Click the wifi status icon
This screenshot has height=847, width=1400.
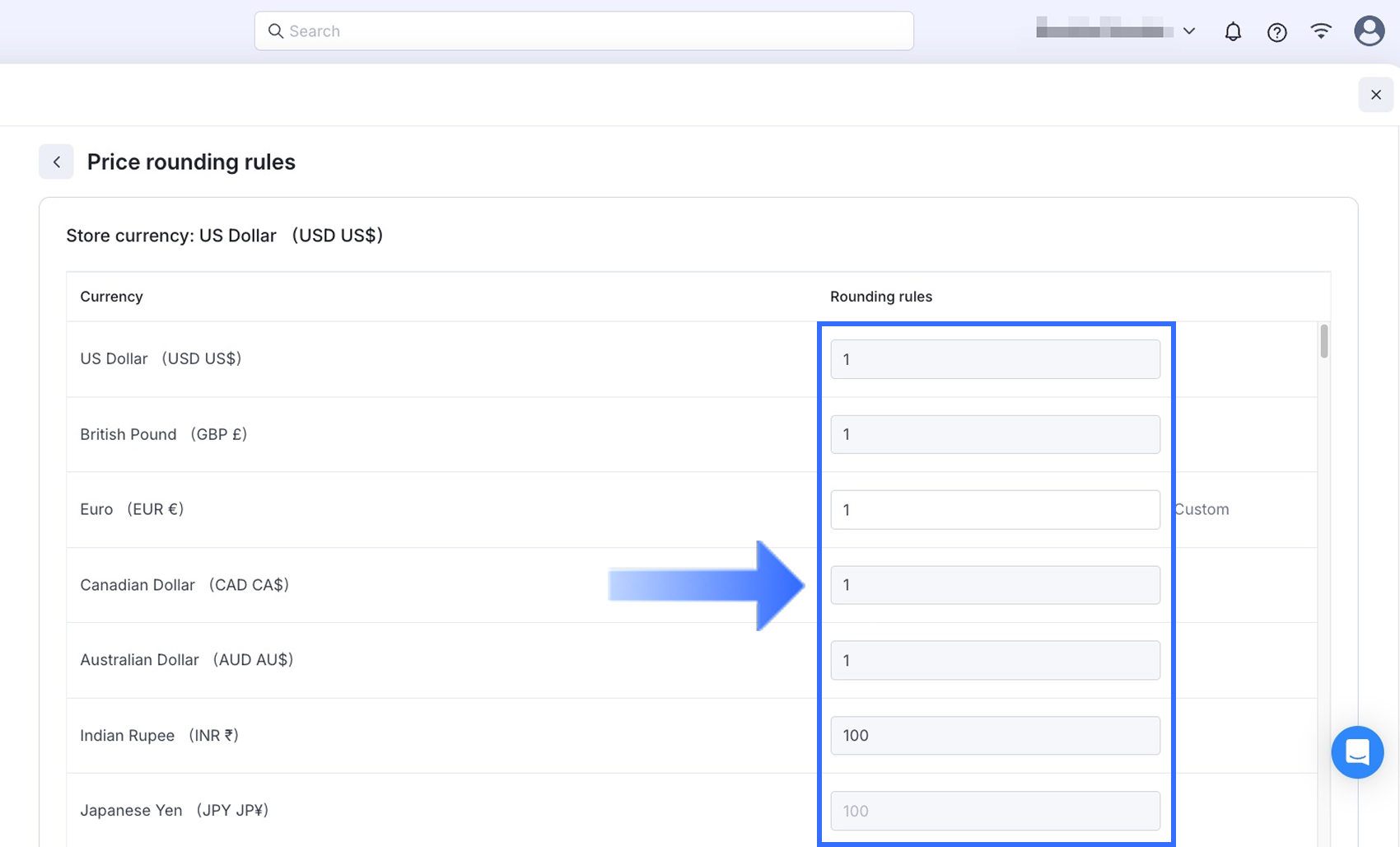(1321, 31)
